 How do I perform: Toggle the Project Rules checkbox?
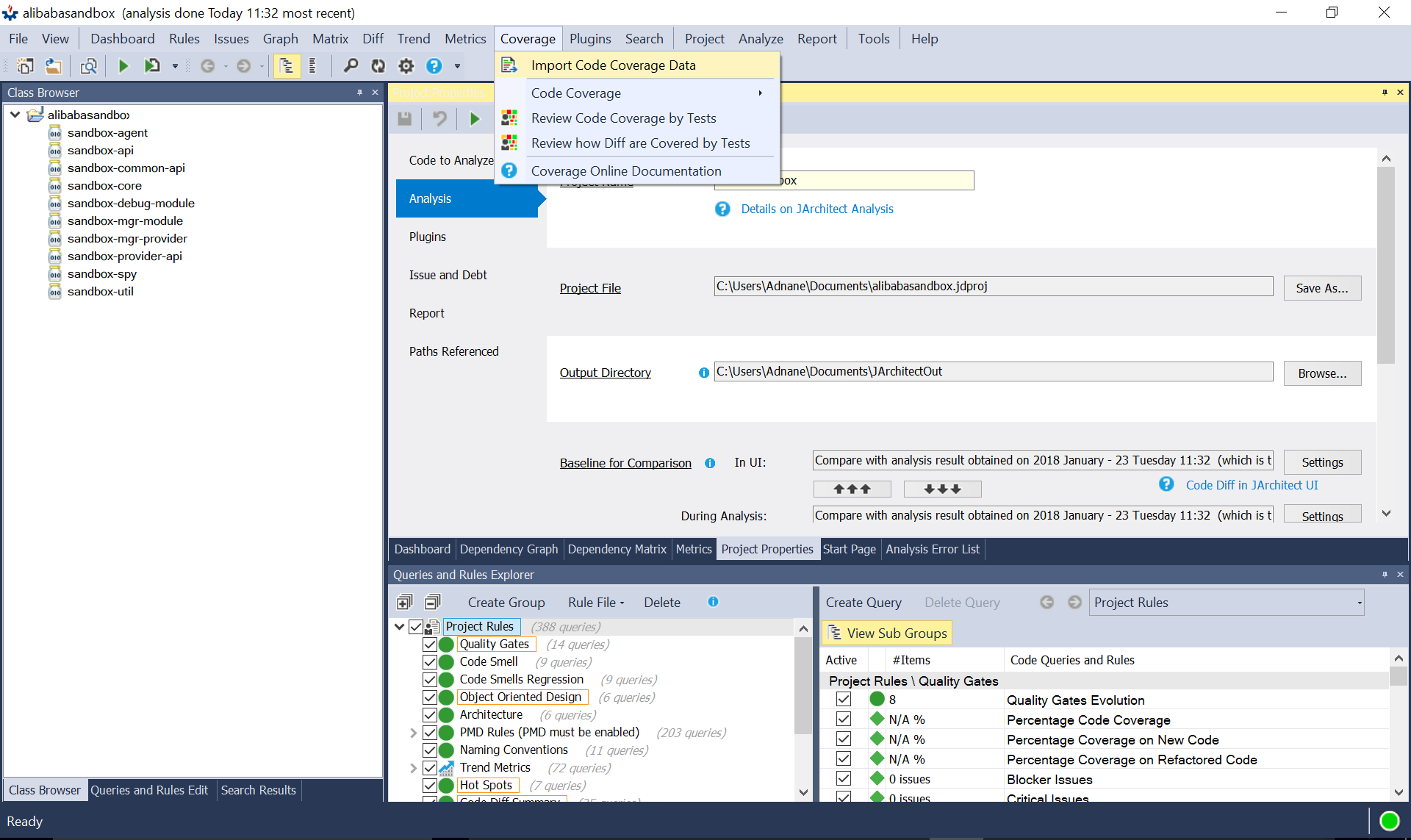pyautogui.click(x=416, y=627)
